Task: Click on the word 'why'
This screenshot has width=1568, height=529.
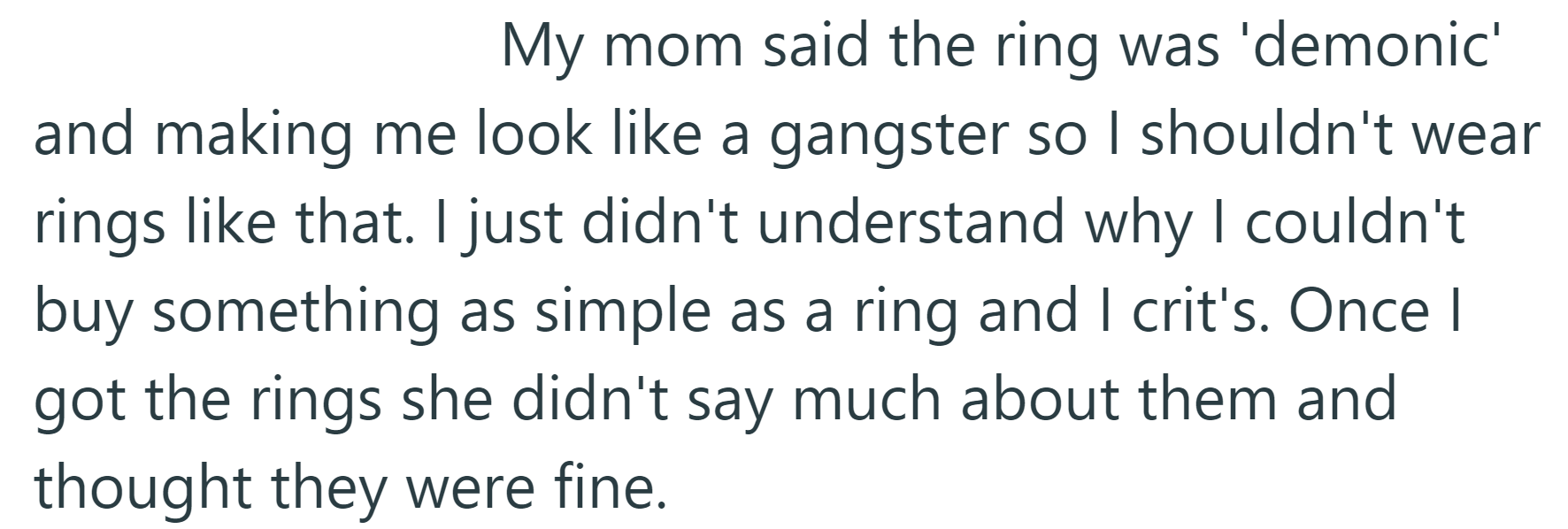Action: click(1156, 223)
